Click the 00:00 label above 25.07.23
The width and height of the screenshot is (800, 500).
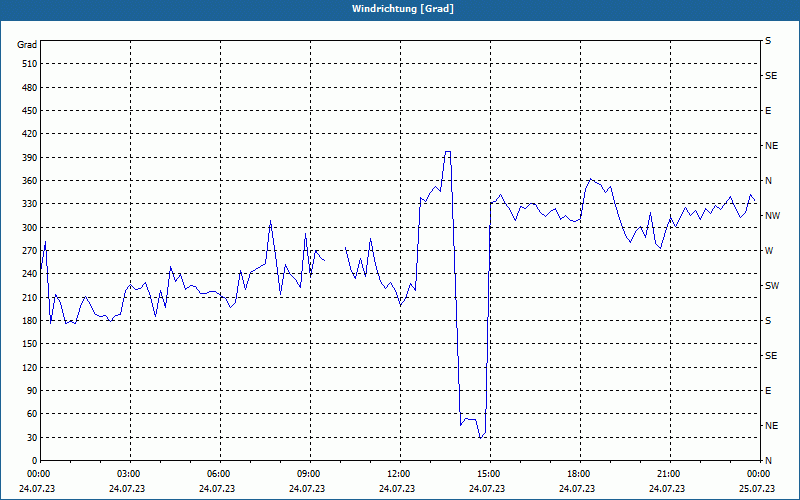759,474
